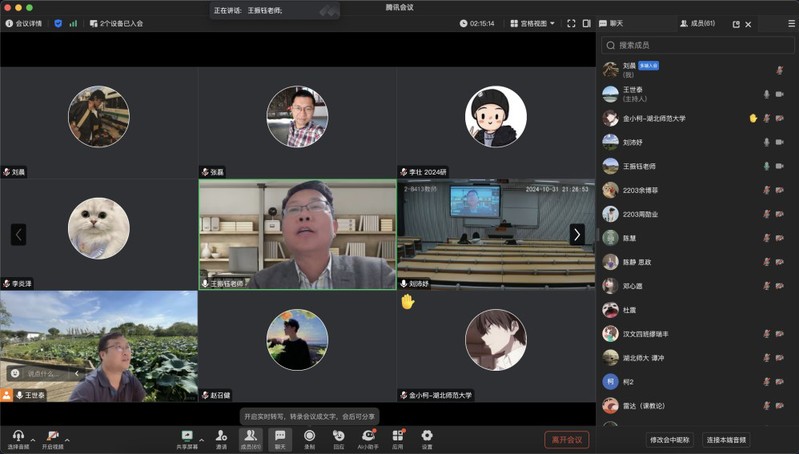Open the 共享屏幕 share screen tool

click(x=186, y=437)
